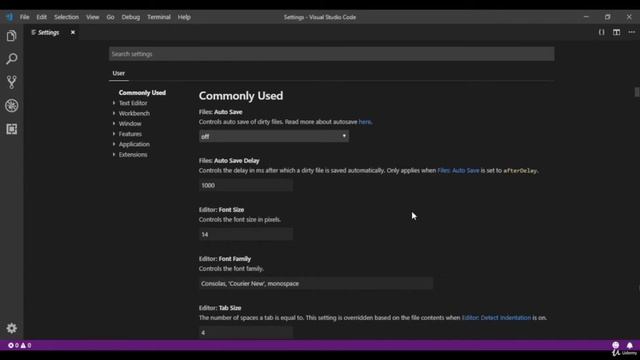Open the Edit menu
Viewport: 640px width, 360px height.
(42, 17)
